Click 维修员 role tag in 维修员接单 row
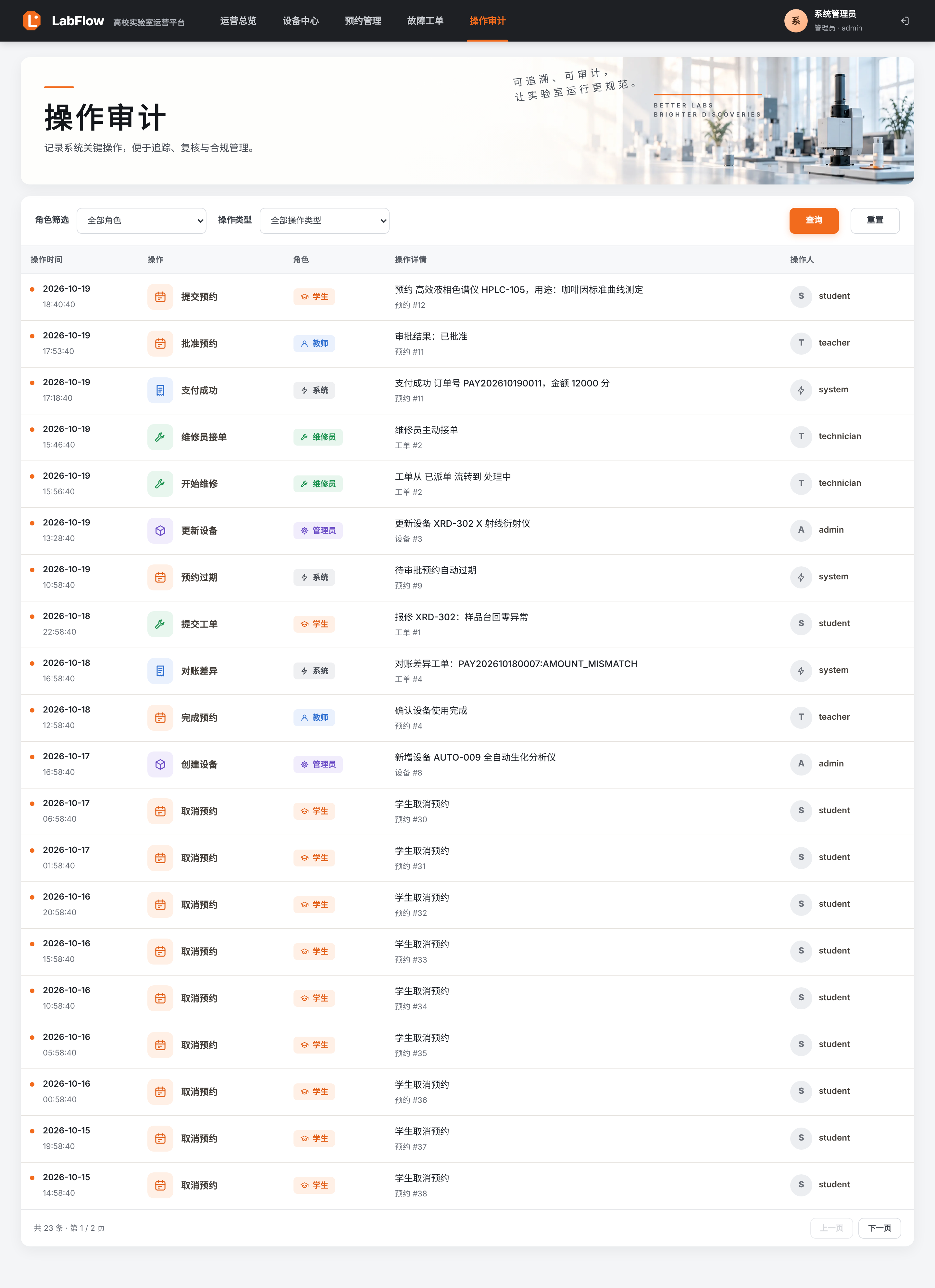The image size is (935, 1288). (318, 437)
